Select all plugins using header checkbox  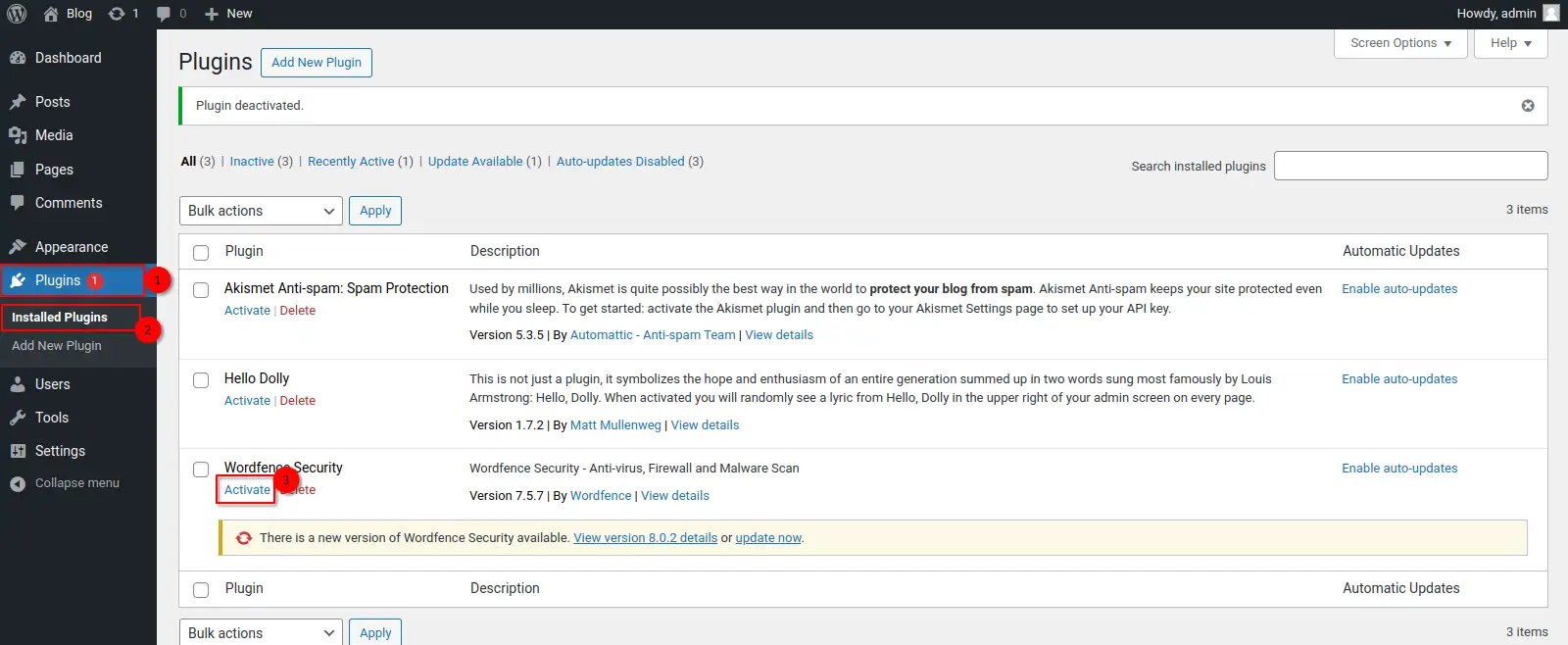click(201, 253)
